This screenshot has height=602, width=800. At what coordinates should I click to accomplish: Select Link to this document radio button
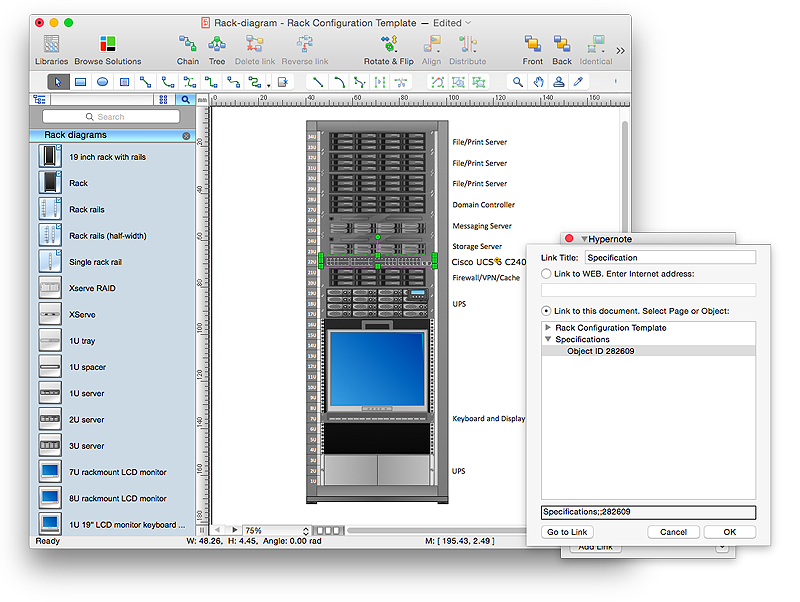tap(546, 311)
